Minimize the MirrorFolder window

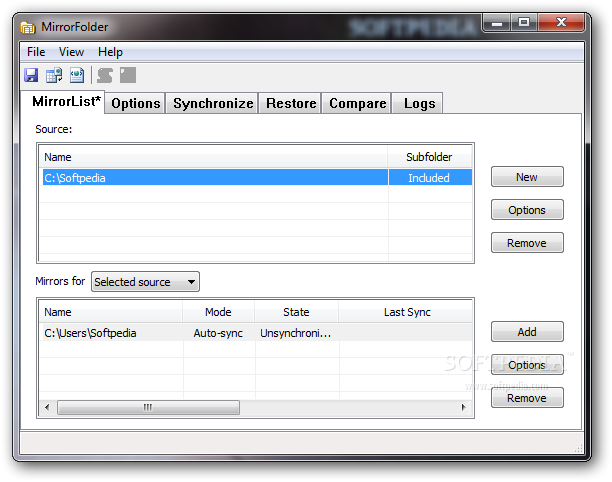(x=496, y=23)
